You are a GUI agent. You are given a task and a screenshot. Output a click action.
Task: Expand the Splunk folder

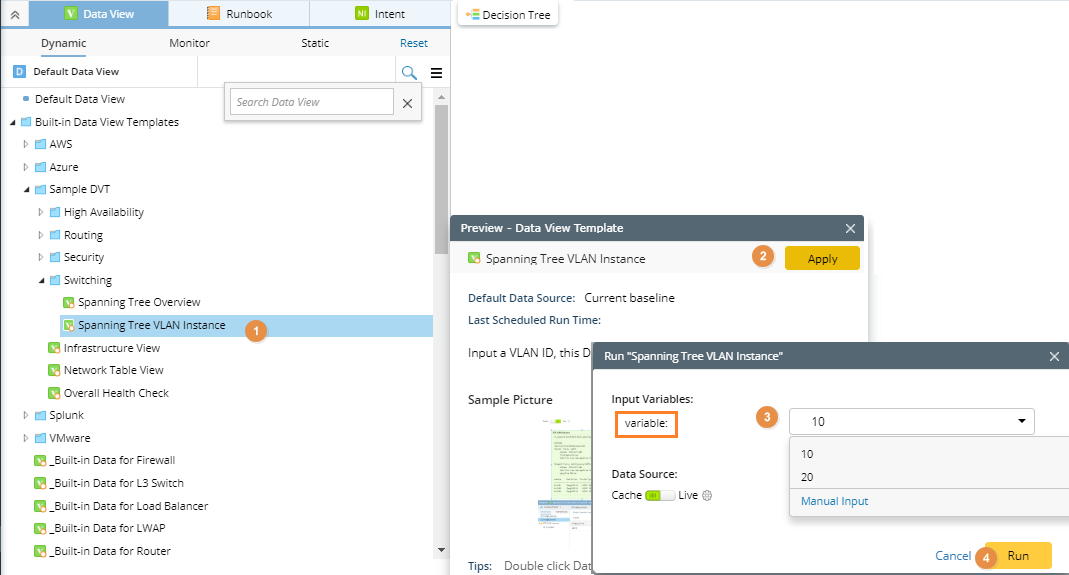26,415
